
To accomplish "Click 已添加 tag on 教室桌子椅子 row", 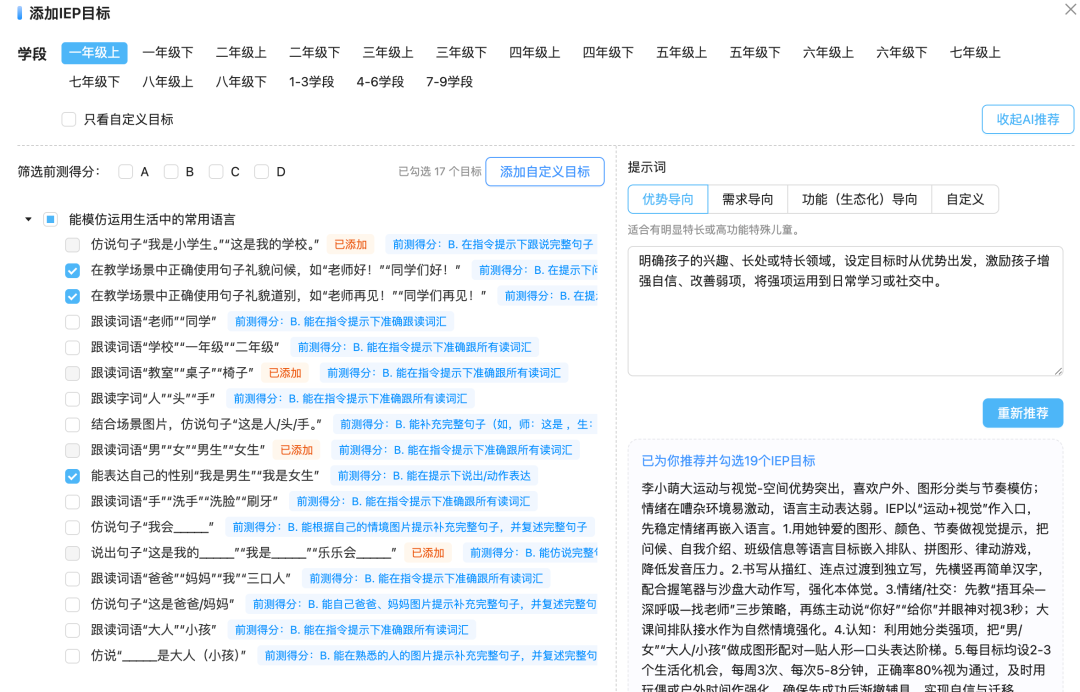I will (x=285, y=373).
